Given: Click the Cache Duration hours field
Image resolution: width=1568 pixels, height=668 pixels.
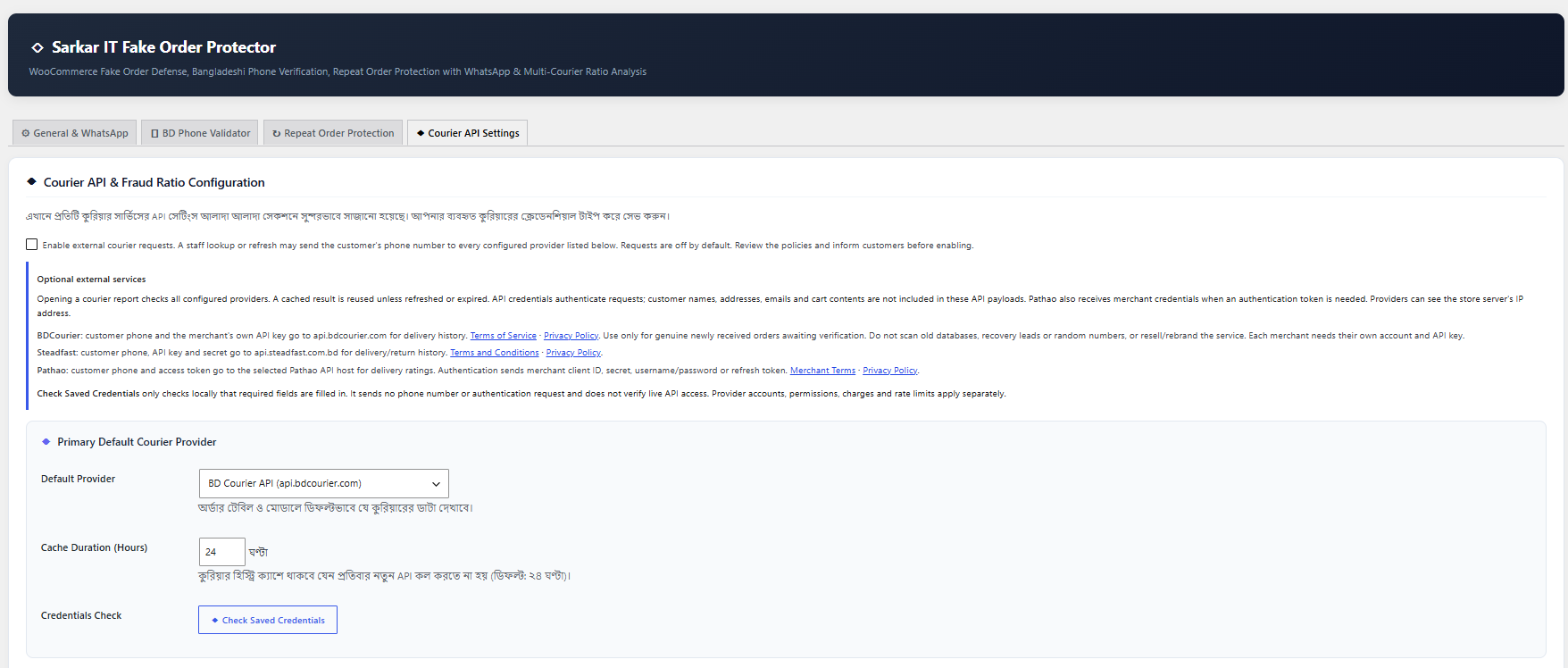Looking at the screenshot, I should 221,552.
